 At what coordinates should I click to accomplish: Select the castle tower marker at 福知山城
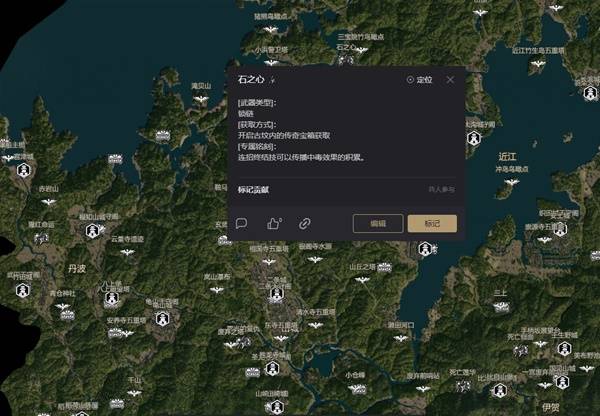tap(92, 231)
